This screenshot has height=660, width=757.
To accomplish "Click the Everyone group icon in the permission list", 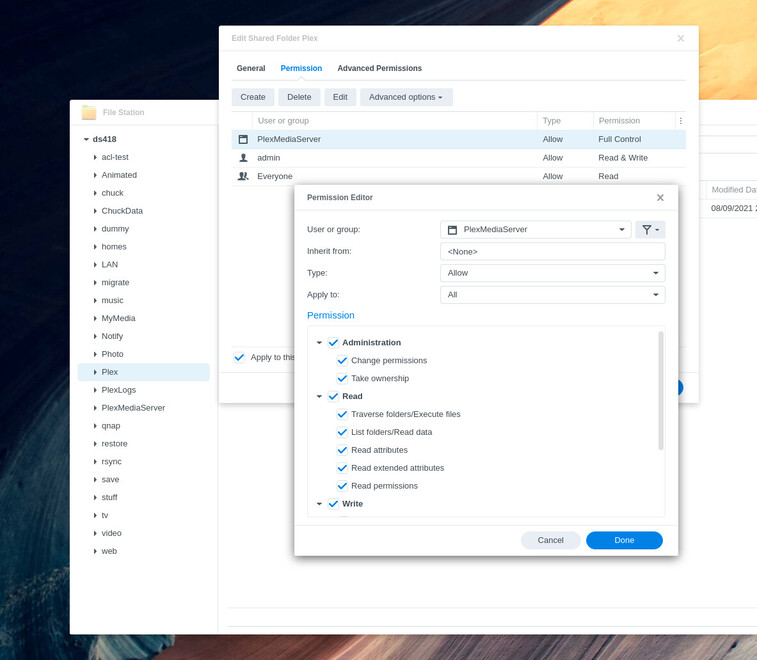I will click(243, 176).
